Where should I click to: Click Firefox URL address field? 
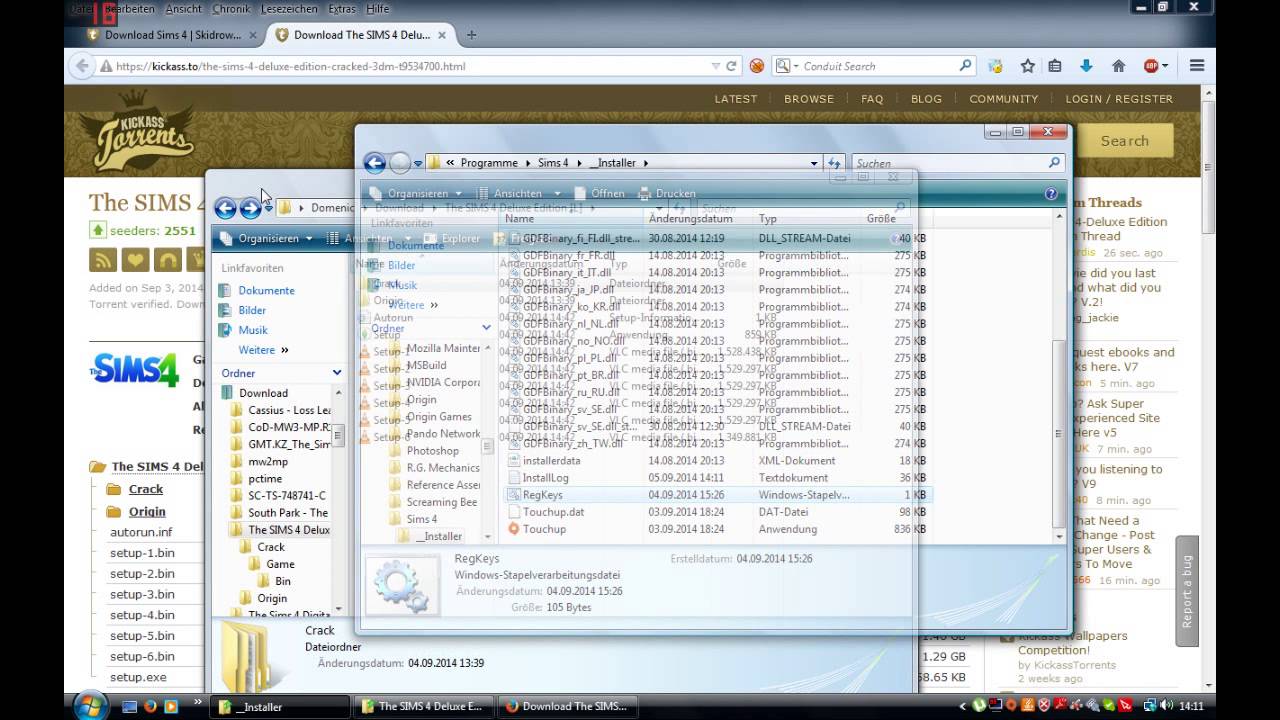coord(410,66)
